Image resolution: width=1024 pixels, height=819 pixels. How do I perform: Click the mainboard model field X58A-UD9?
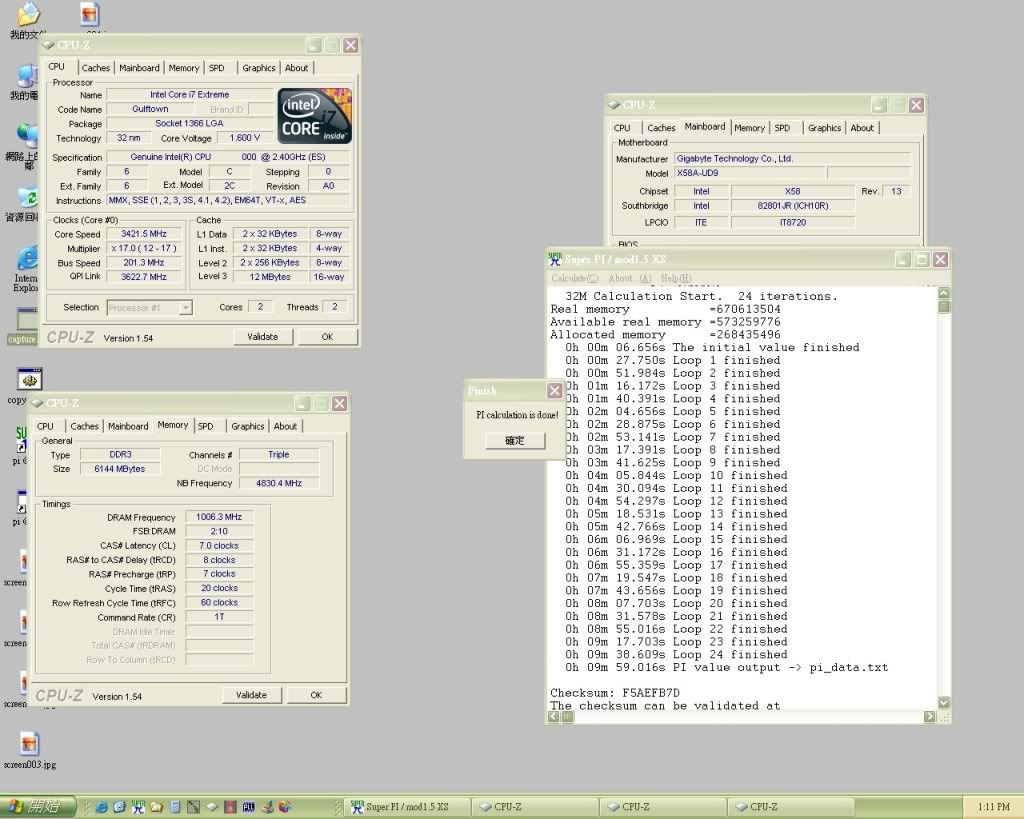(749, 173)
